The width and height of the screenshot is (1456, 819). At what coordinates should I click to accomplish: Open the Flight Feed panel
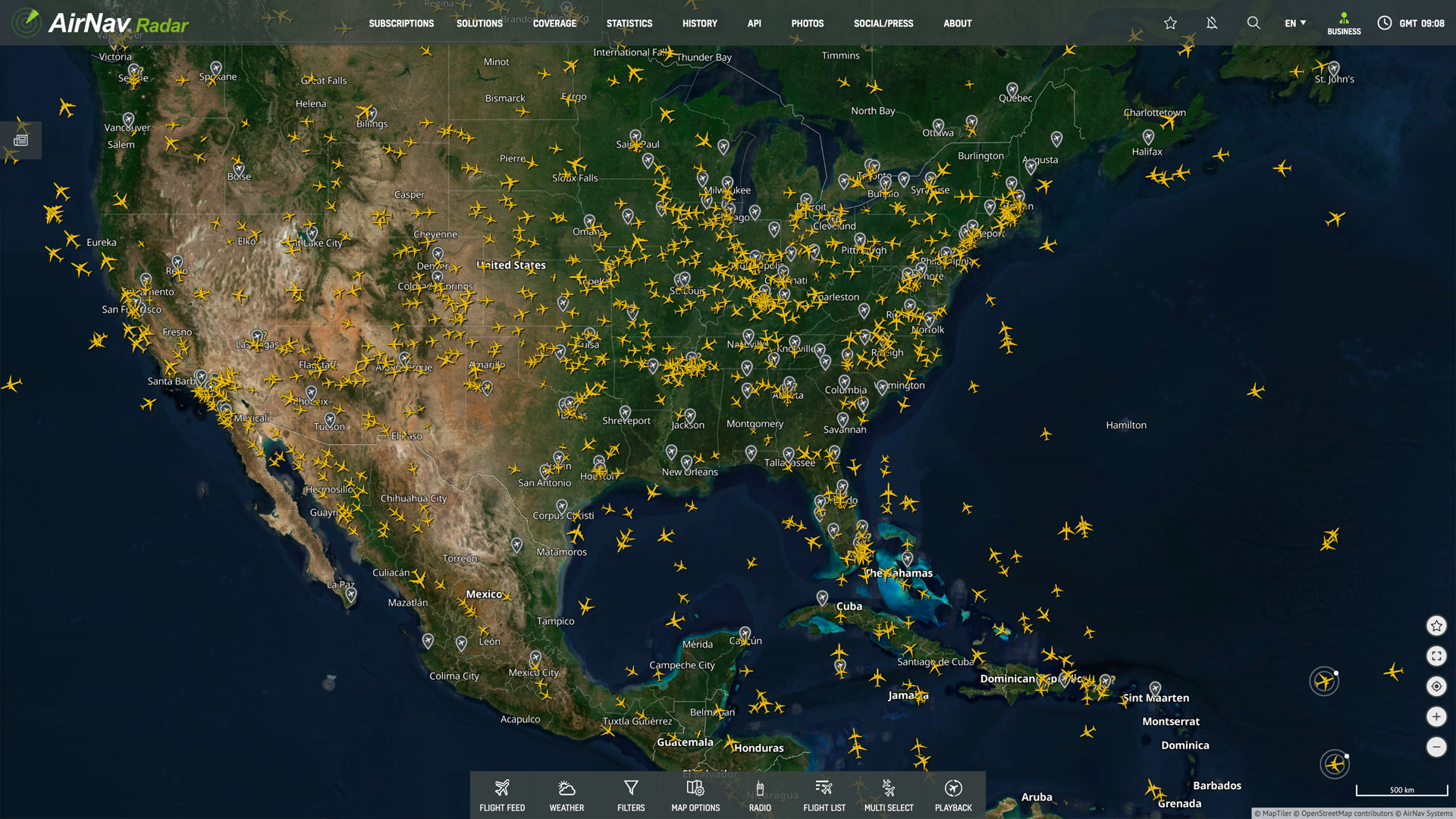click(x=502, y=795)
